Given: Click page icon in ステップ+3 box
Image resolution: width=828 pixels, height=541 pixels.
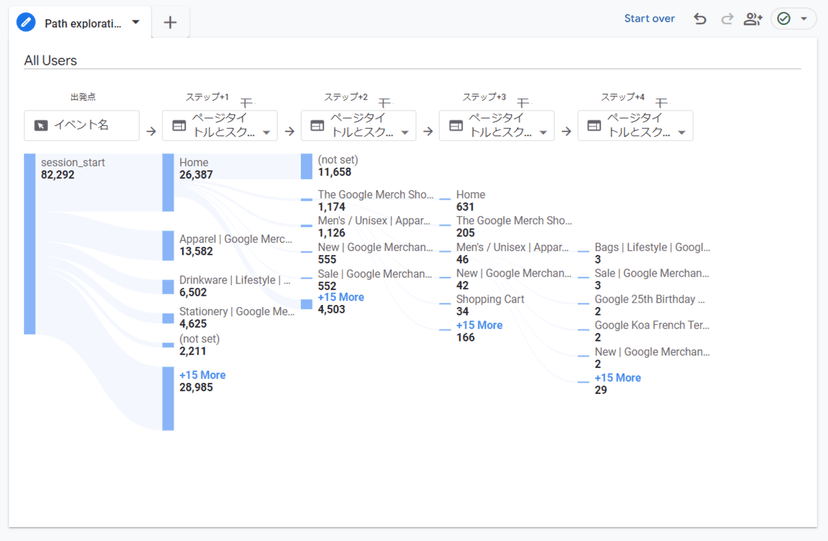Looking at the screenshot, I should (x=456, y=126).
